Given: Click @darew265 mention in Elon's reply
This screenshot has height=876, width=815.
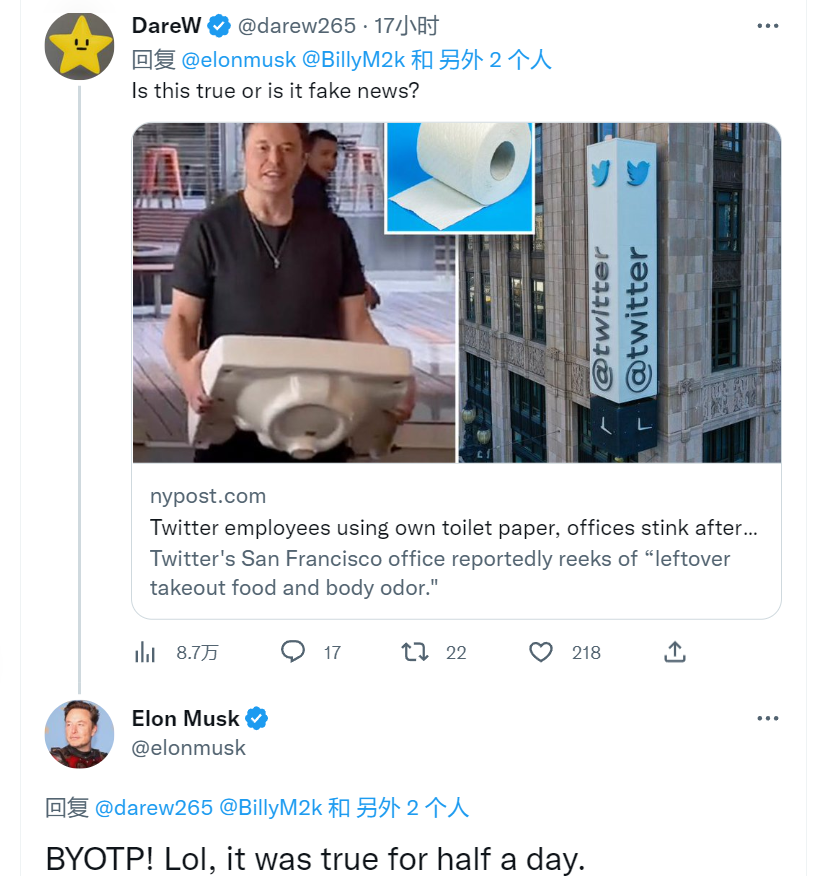Looking at the screenshot, I should click(153, 807).
